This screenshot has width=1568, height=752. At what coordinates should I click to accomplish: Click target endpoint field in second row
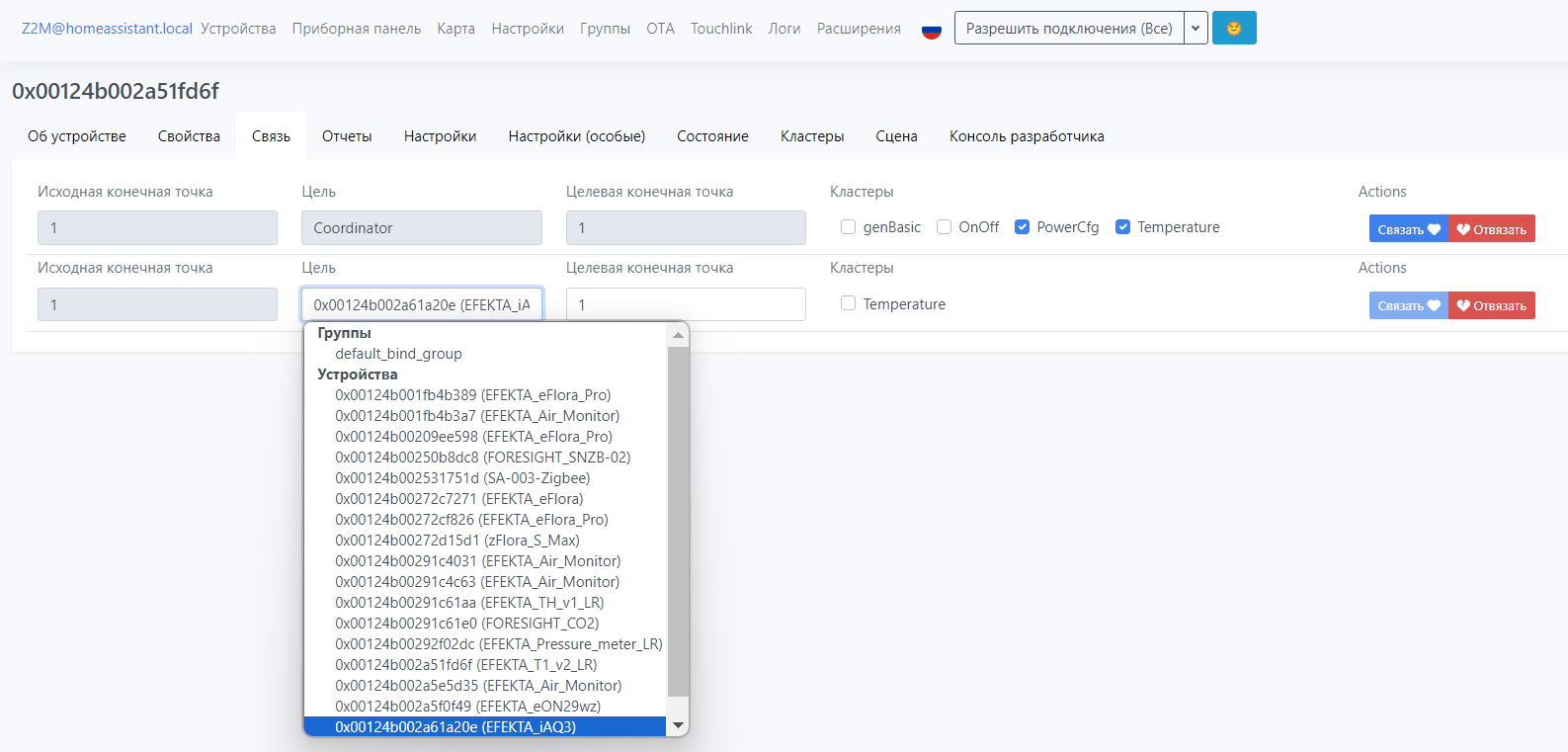coord(686,304)
